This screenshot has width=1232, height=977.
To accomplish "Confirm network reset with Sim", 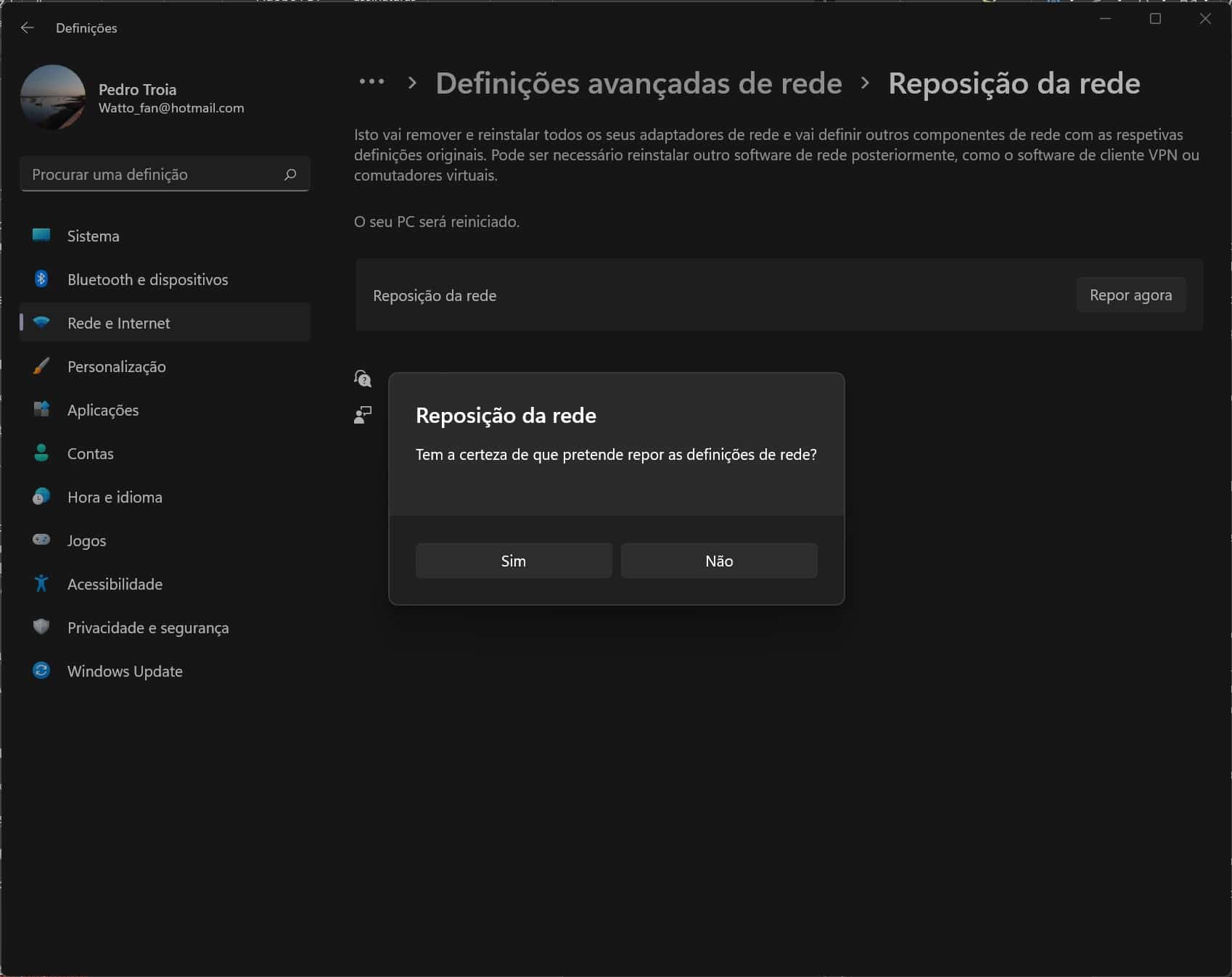I will [514, 561].
